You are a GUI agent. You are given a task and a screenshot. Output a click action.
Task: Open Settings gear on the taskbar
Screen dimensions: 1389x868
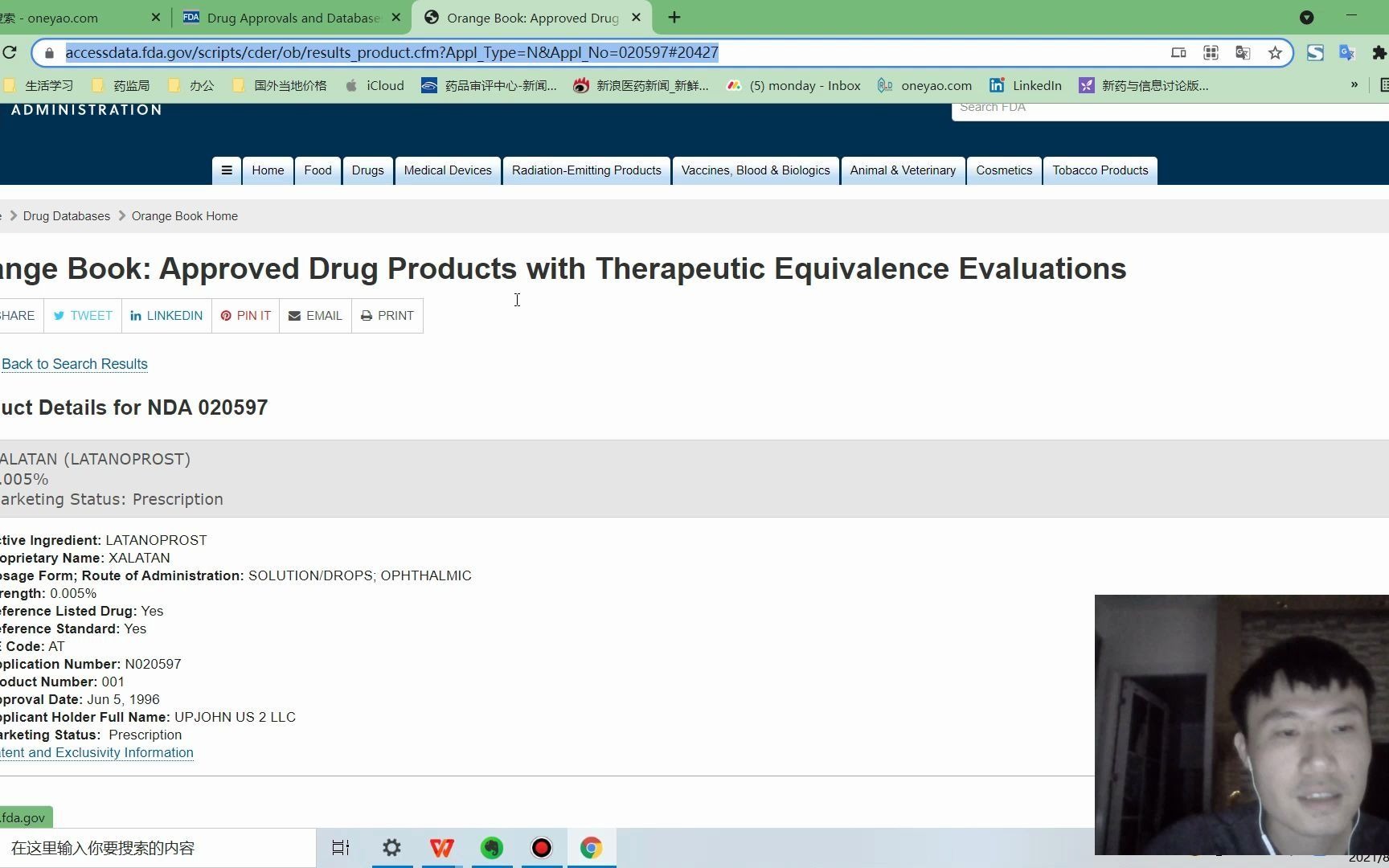[391, 848]
